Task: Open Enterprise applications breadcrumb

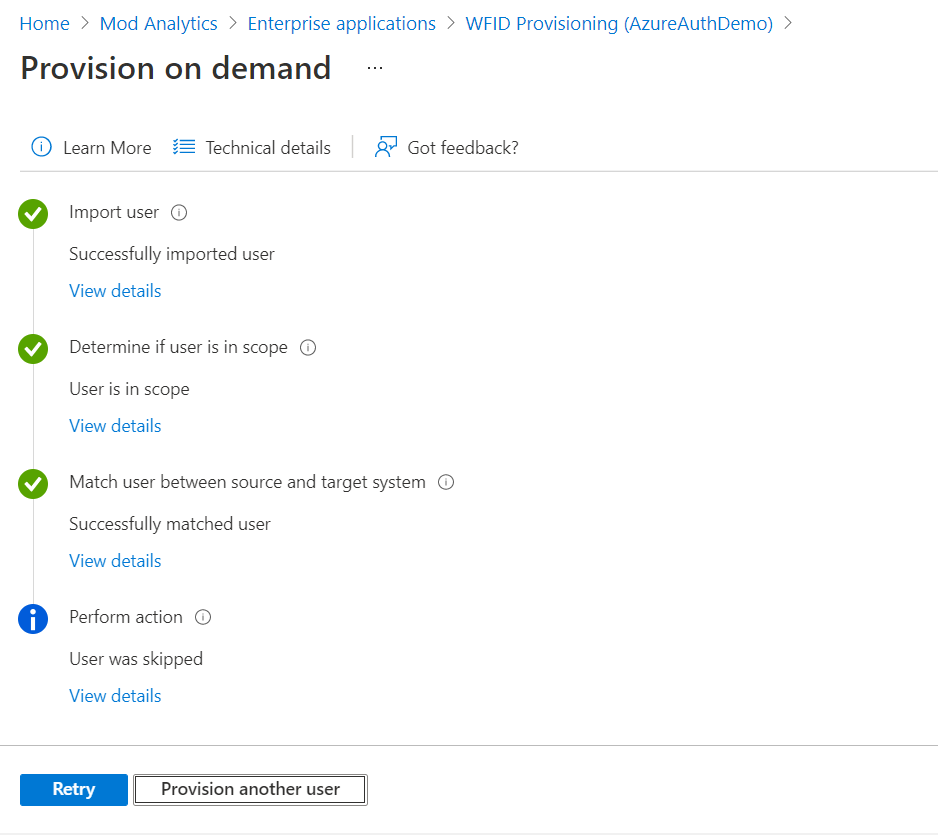Action: pyautogui.click(x=342, y=23)
